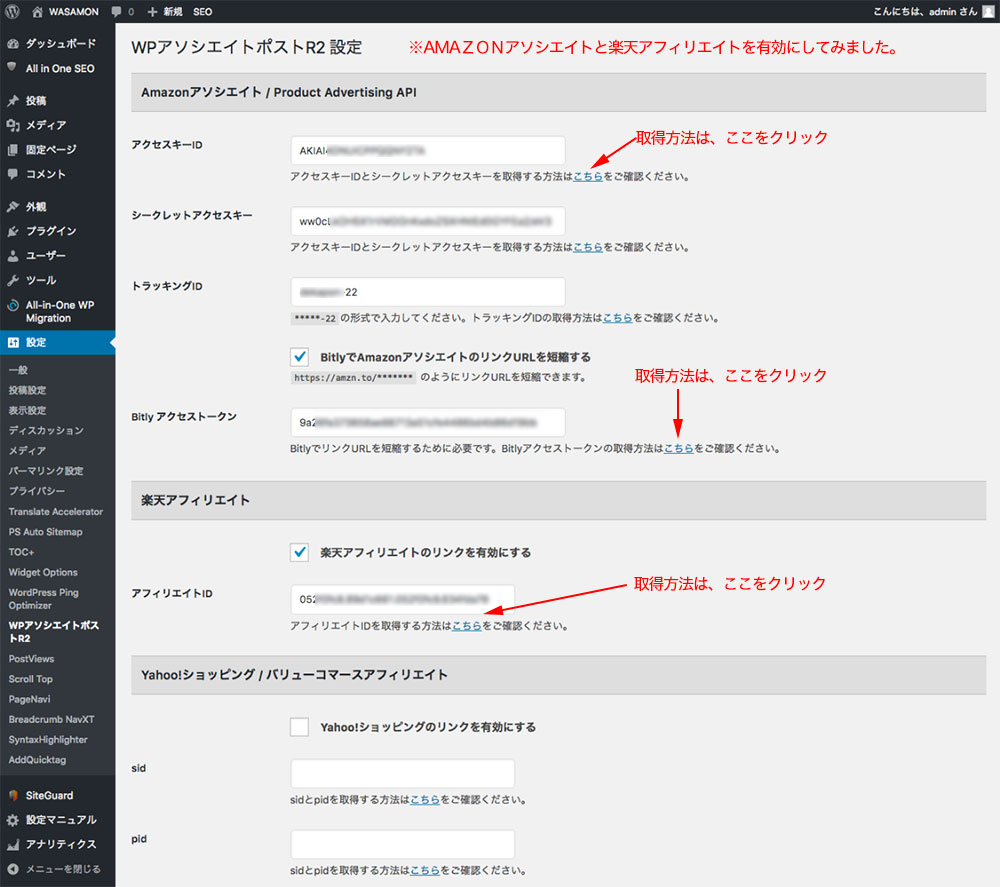Click the アナリティクス chart icon
1000x887 pixels.
[13, 844]
